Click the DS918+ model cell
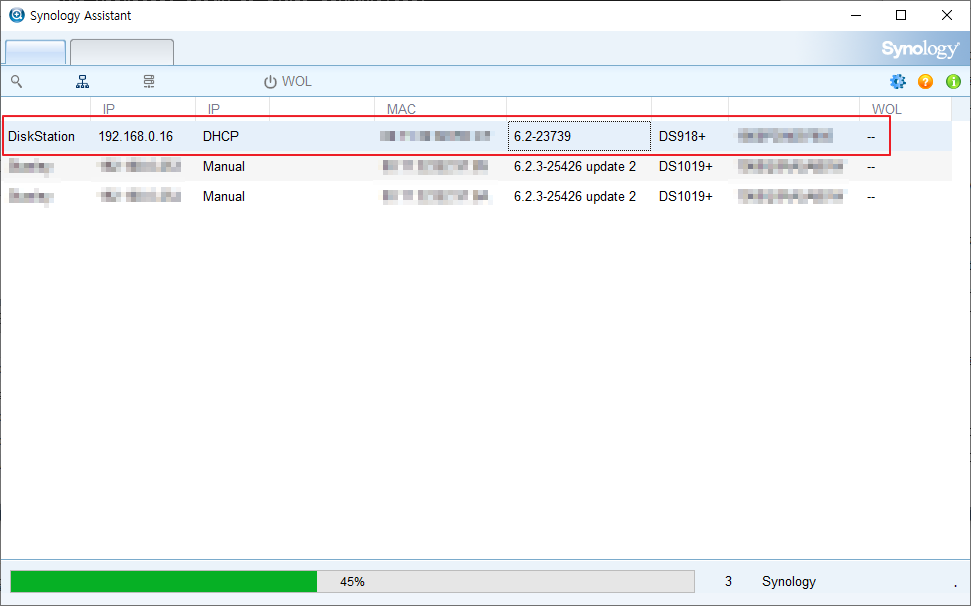The image size is (971, 606). [x=682, y=136]
